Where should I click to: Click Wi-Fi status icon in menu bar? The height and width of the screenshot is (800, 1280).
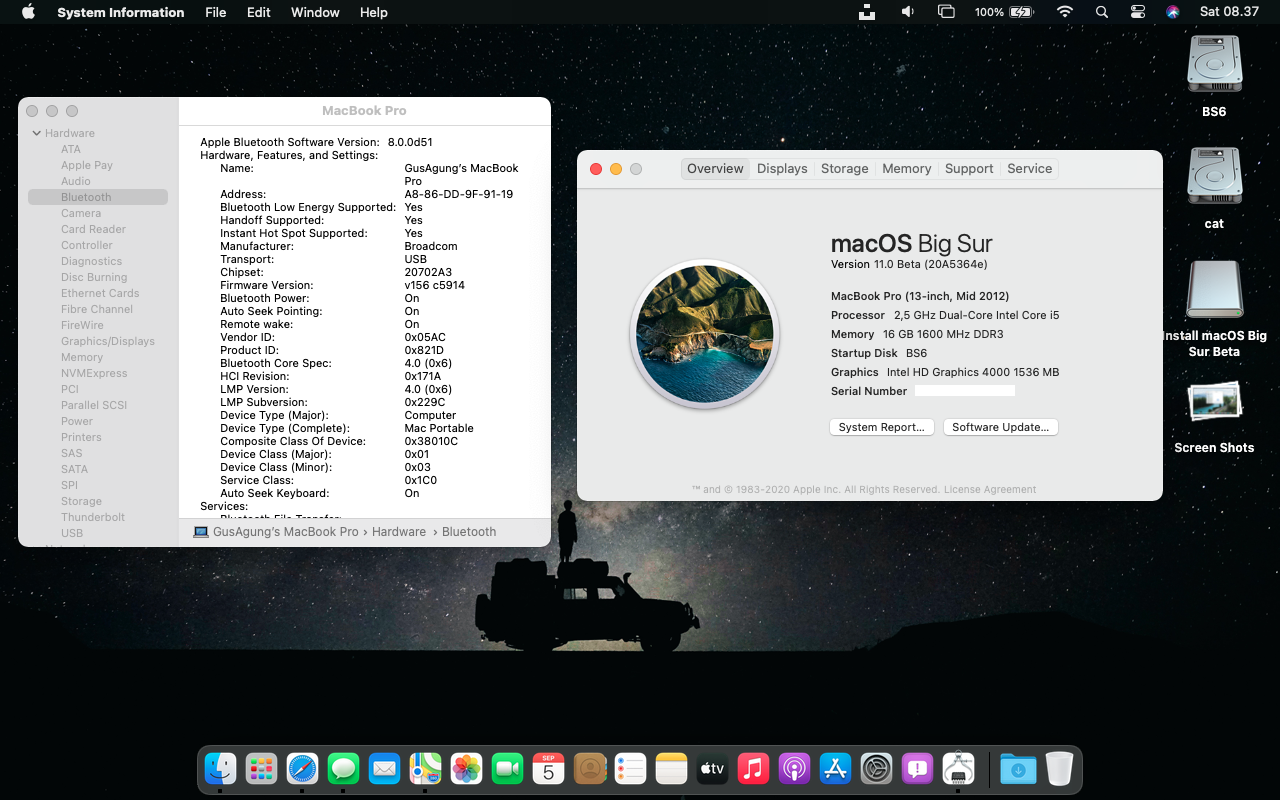click(1064, 12)
